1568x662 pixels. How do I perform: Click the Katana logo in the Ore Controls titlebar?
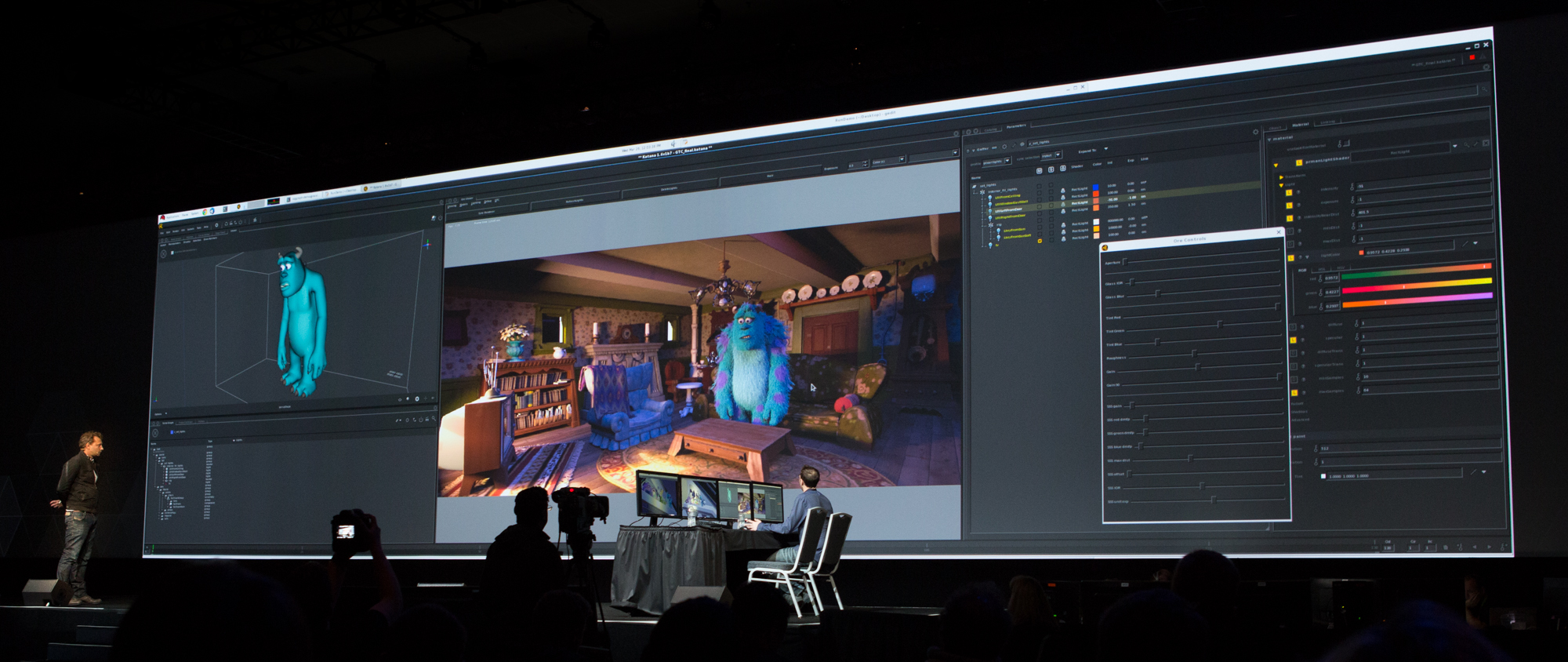(x=1105, y=248)
